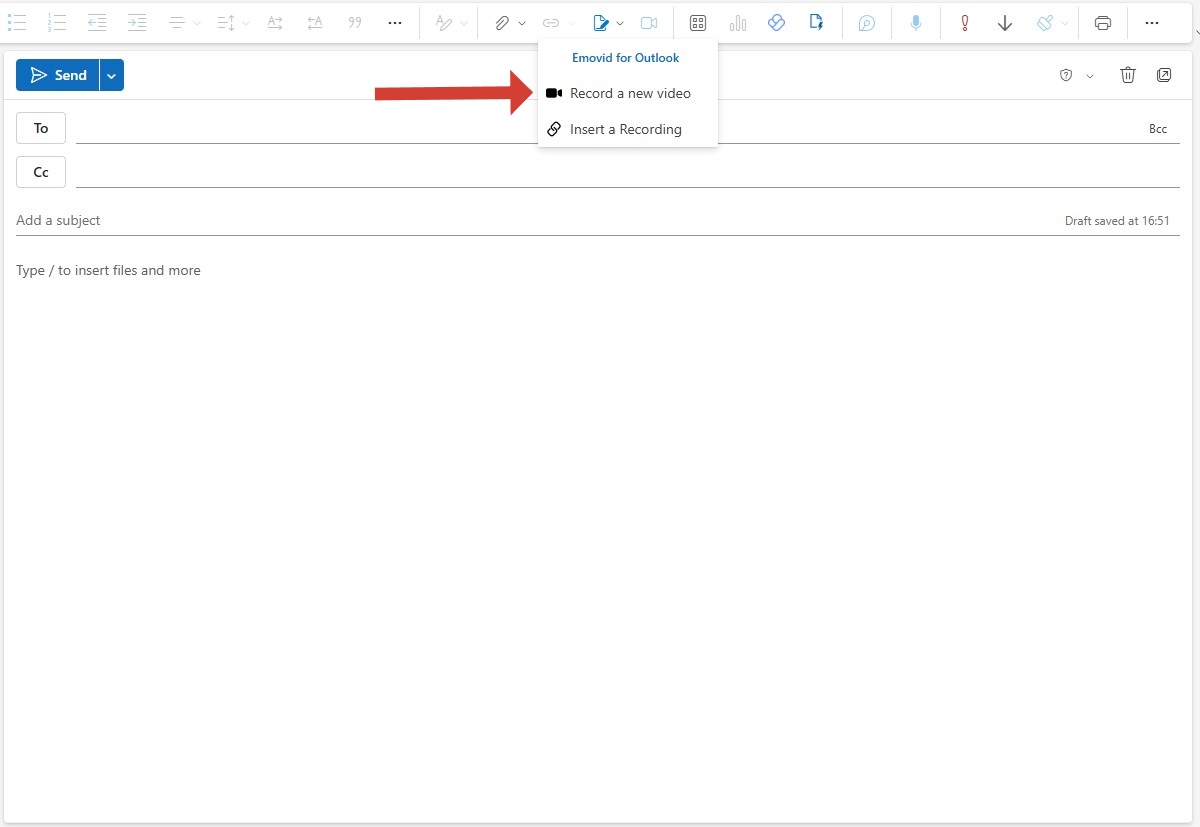
Task: Open the Apps grid icon
Action: (698, 23)
